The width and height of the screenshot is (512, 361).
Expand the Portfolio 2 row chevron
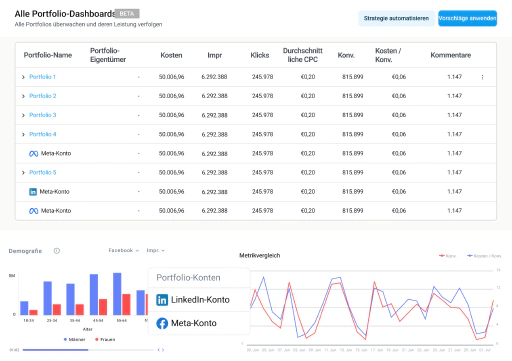click(x=23, y=96)
